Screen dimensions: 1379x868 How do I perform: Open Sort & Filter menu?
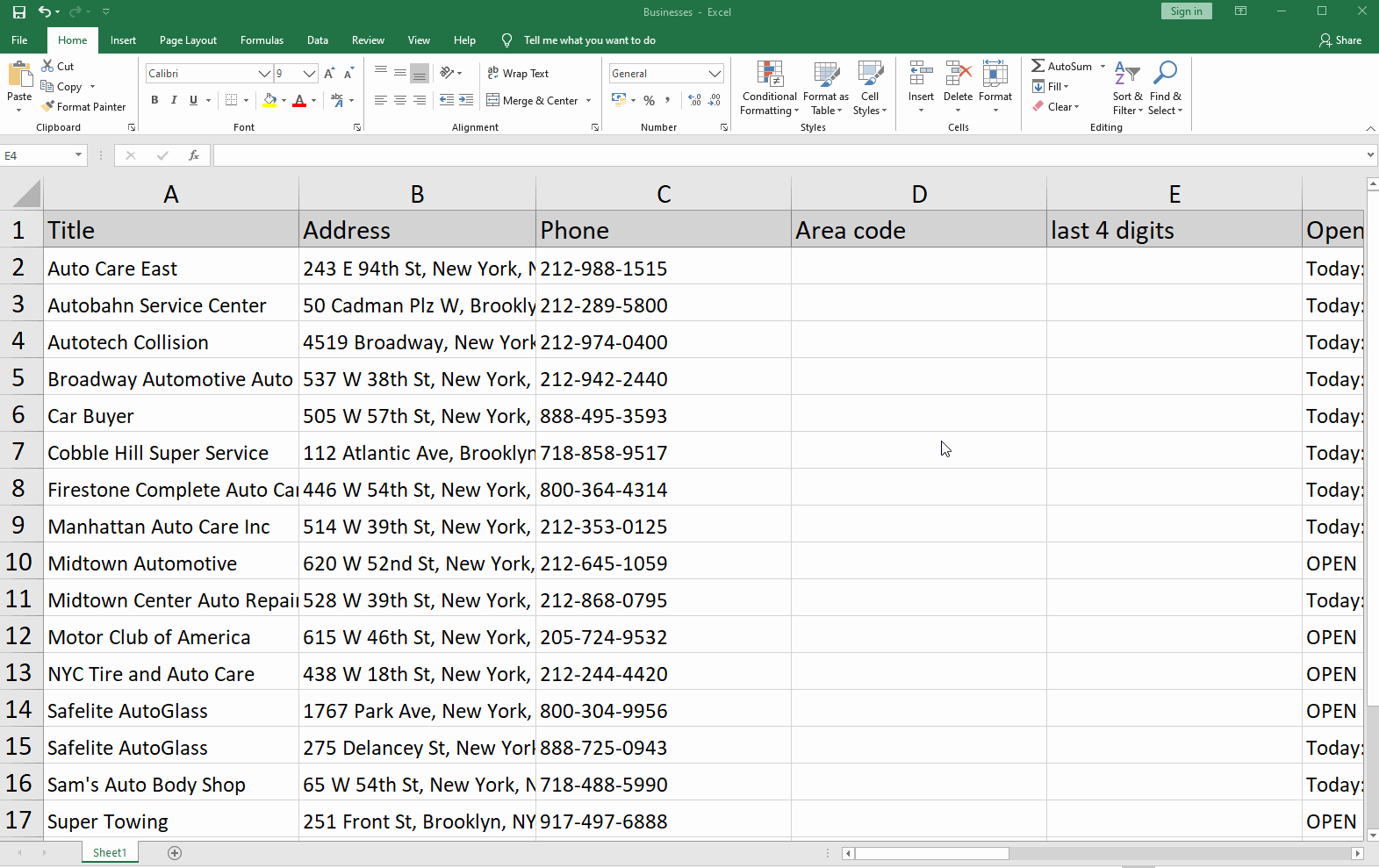(1127, 88)
